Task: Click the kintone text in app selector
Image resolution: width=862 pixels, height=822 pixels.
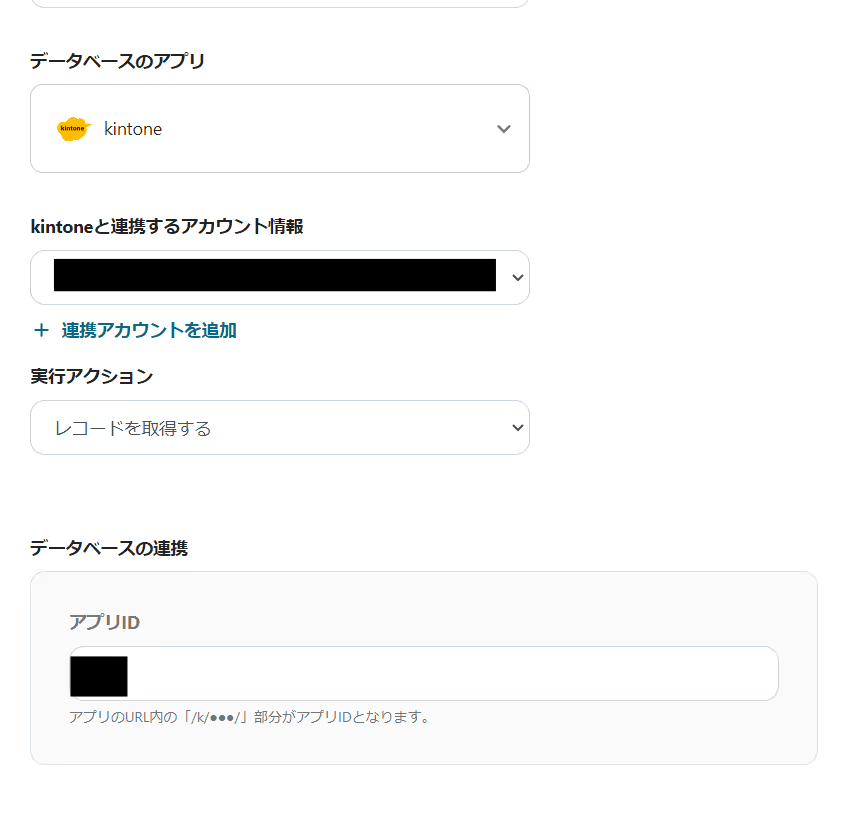Action: (133, 129)
